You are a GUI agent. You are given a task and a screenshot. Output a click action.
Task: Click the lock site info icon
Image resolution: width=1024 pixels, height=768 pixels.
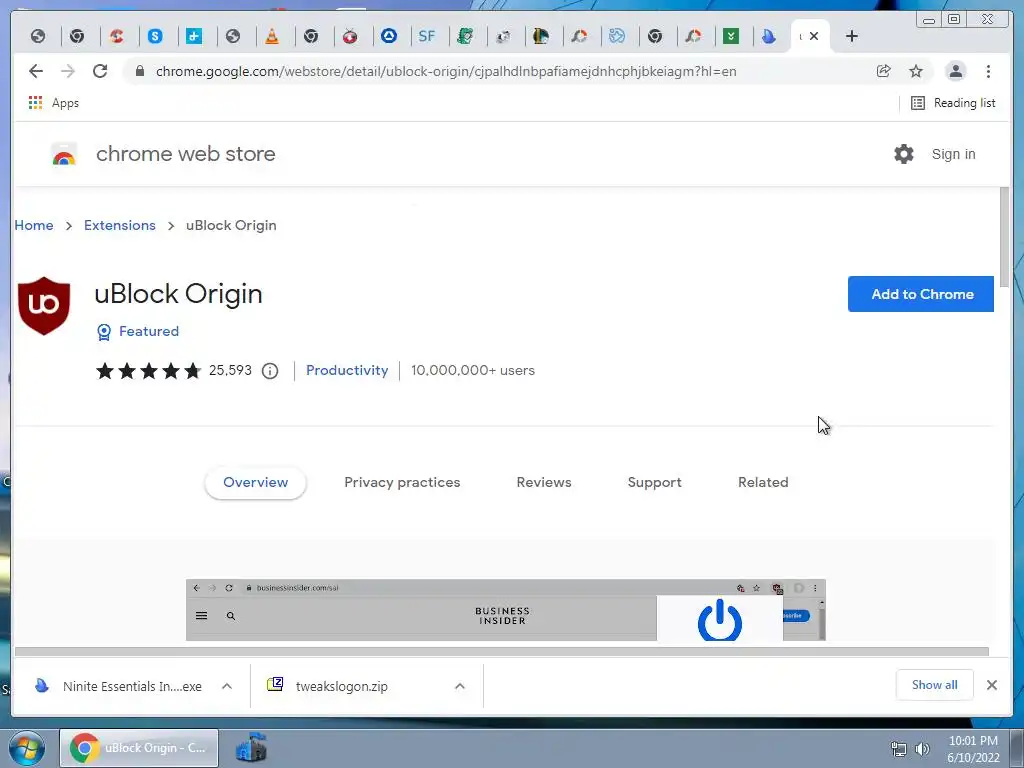coord(140,71)
